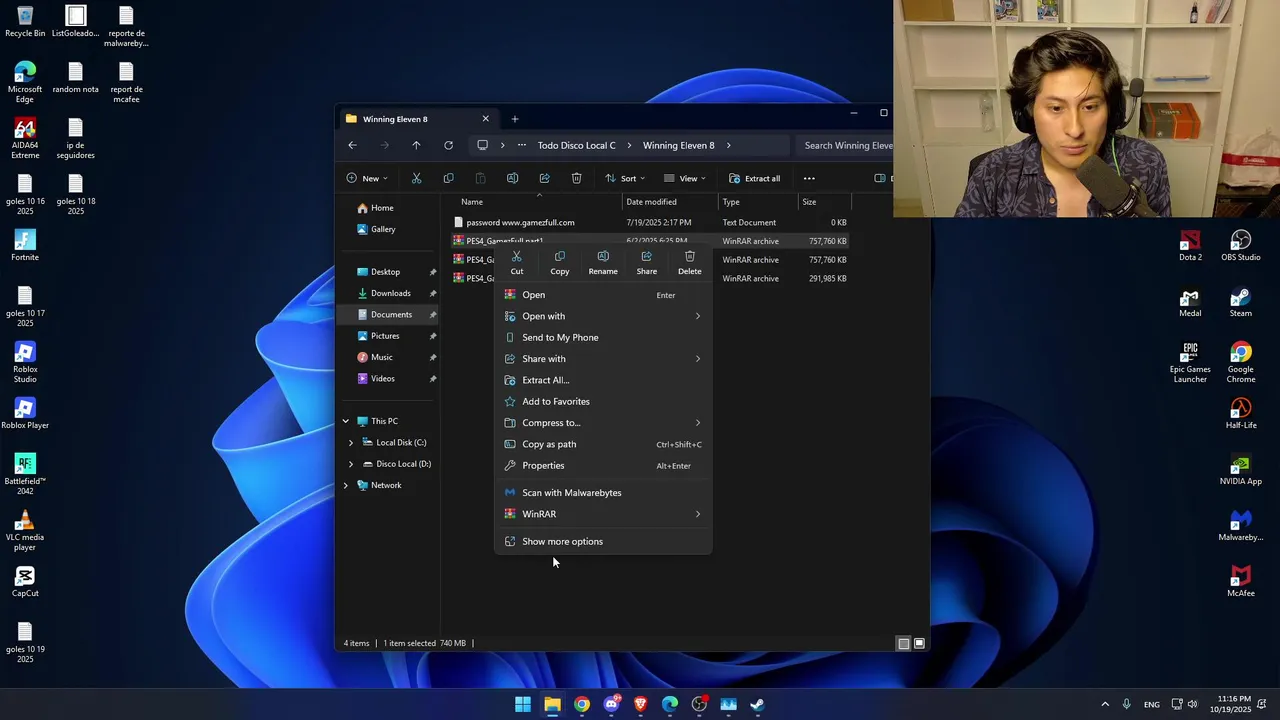This screenshot has width=1280, height=720.
Task: Sort files by Date modified column
Action: point(651,202)
